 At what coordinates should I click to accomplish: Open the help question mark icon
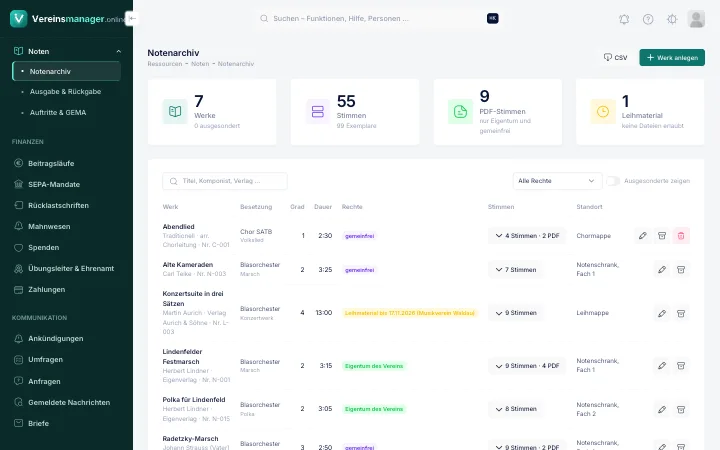(x=648, y=19)
